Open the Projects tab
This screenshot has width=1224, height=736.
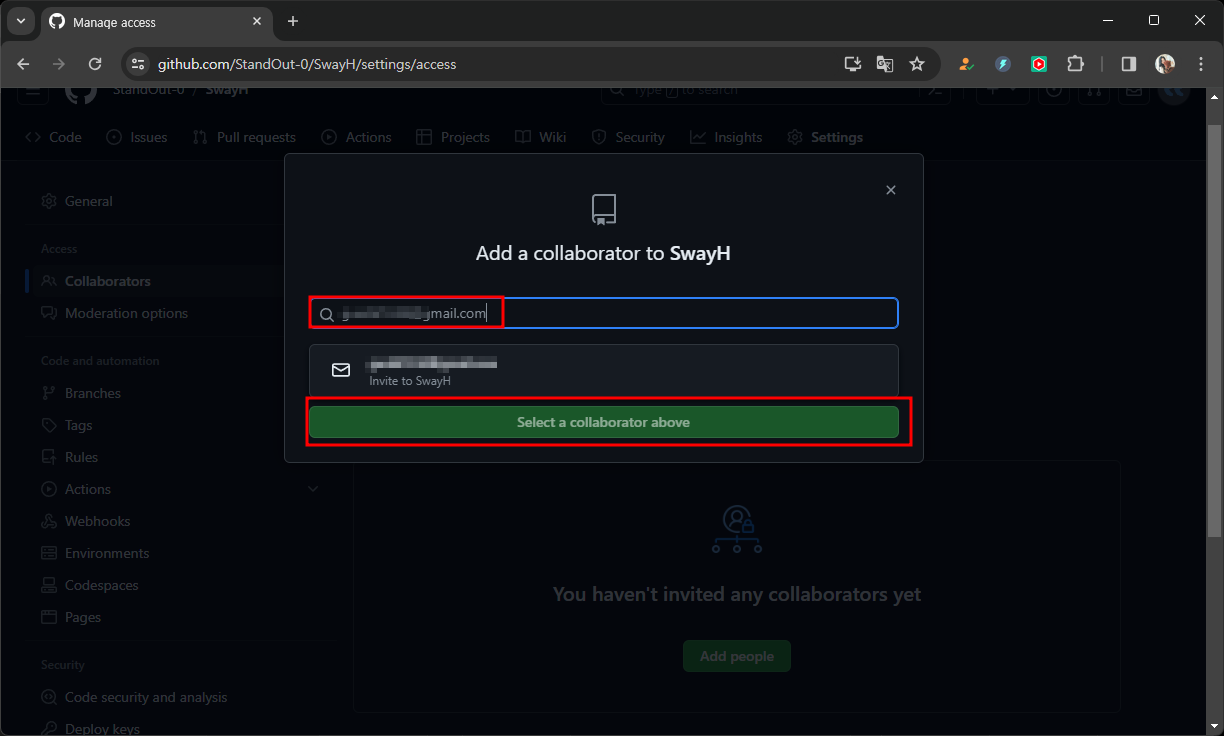[453, 137]
